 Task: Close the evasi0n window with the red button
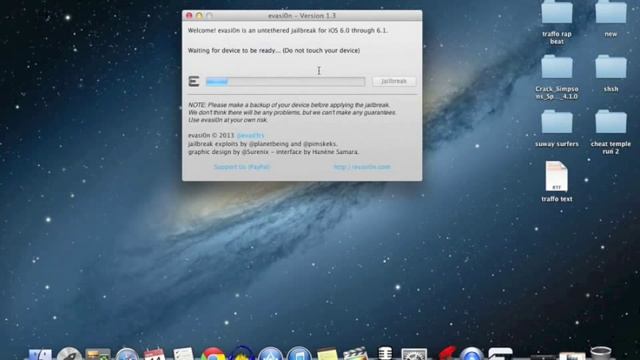coord(189,16)
